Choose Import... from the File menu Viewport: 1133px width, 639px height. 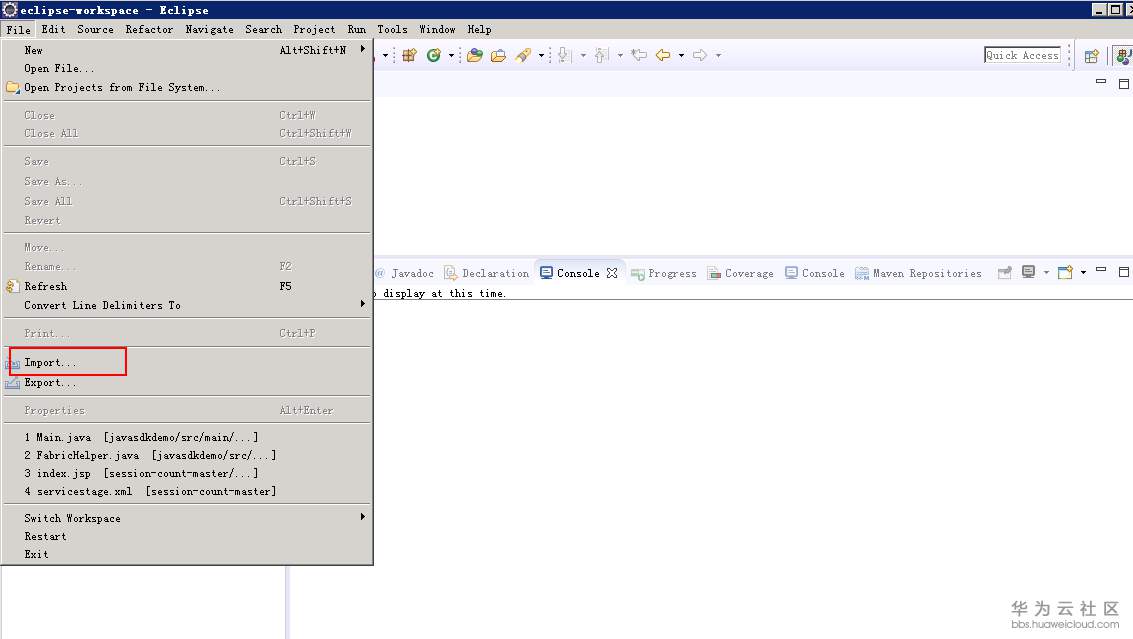pyautogui.click(x=187, y=362)
